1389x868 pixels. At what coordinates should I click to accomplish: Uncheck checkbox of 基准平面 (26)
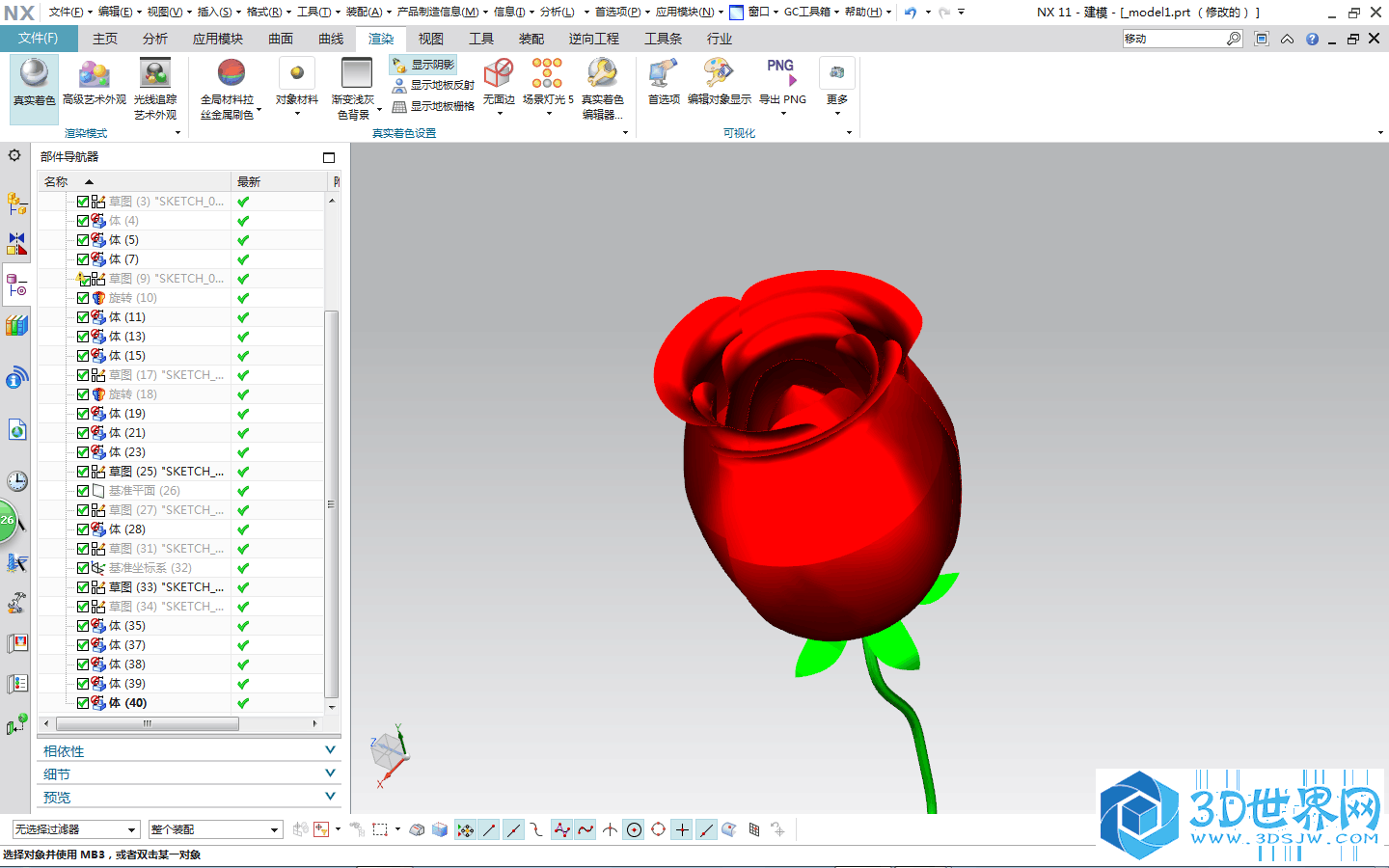click(83, 491)
